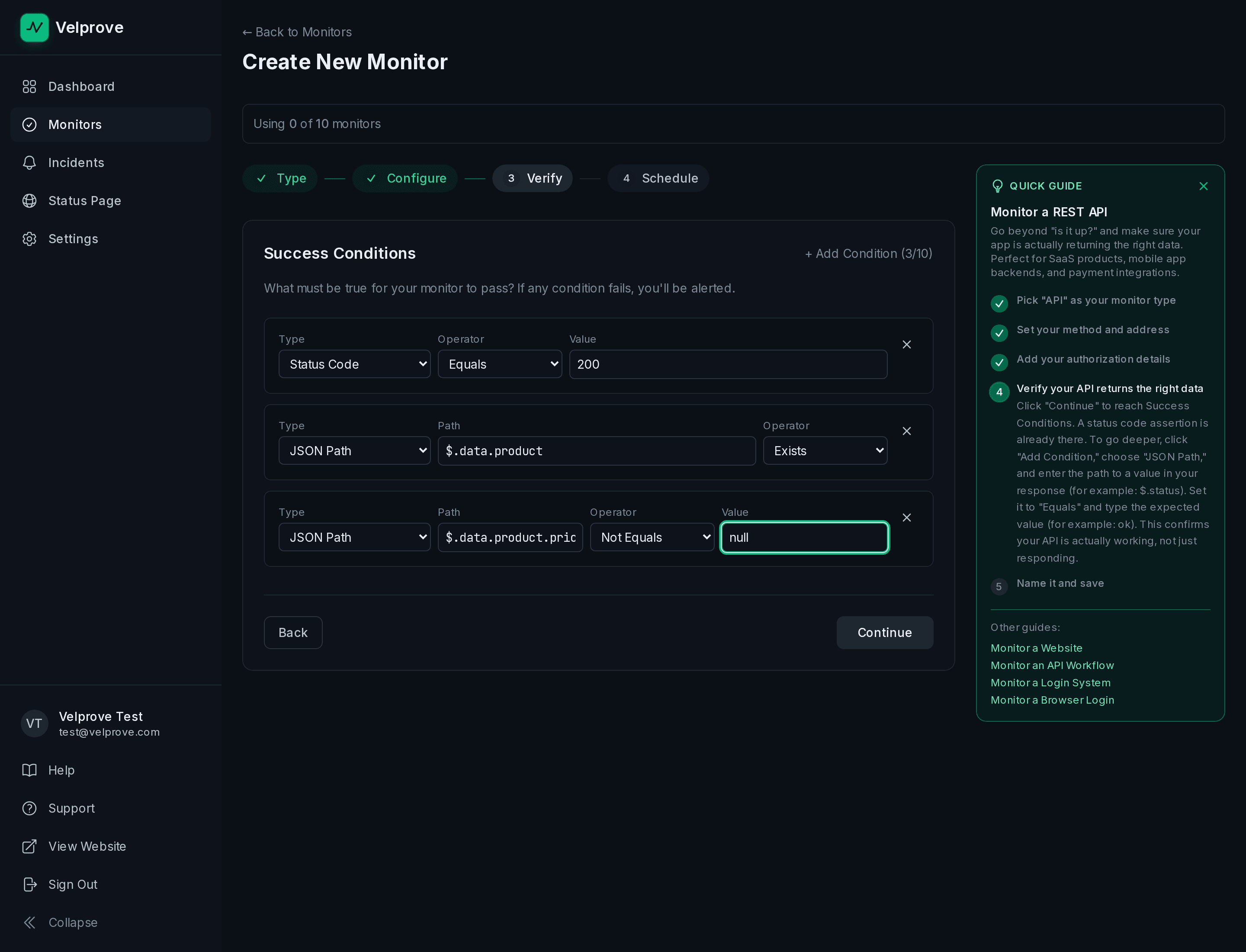This screenshot has width=1246, height=952.
Task: Click the 'Success Conditions' heading
Action: point(340,253)
